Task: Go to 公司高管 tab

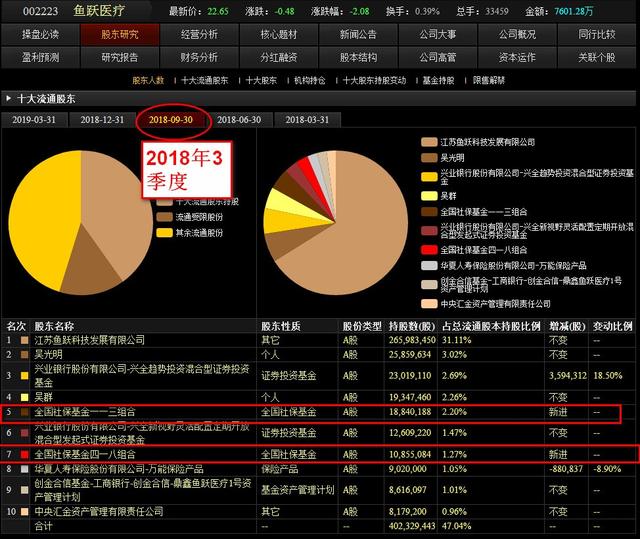Action: tap(438, 57)
